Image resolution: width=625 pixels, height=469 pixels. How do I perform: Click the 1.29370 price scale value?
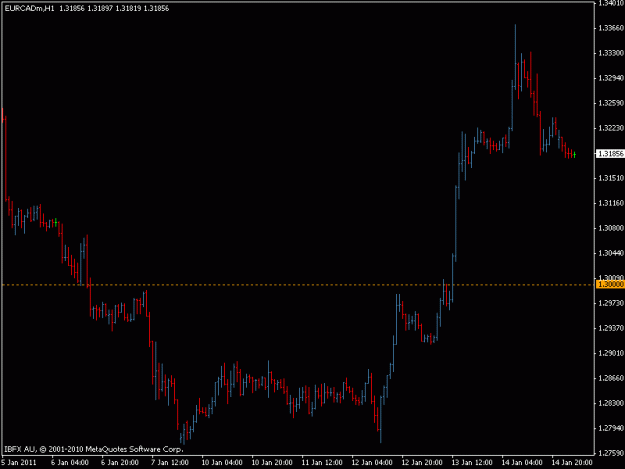click(611, 328)
